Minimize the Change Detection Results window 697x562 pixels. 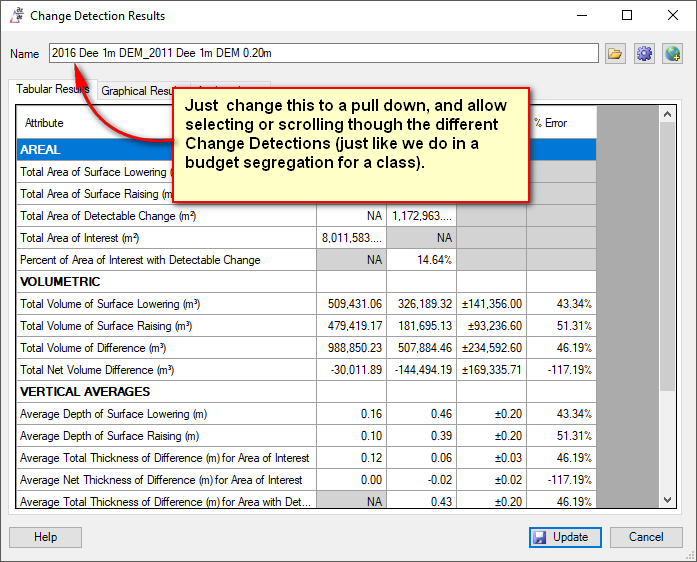(582, 16)
